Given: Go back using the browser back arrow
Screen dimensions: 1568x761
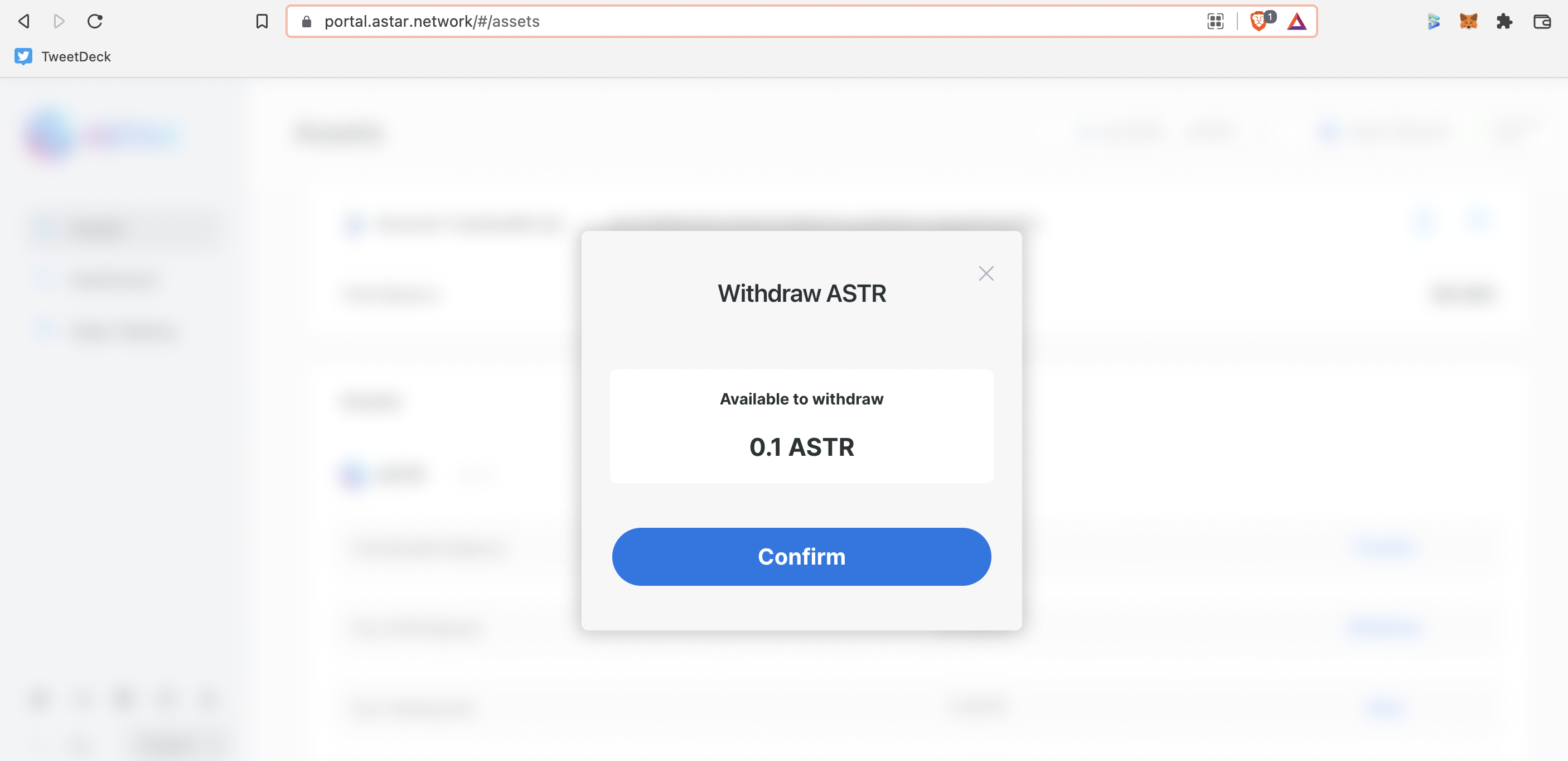Looking at the screenshot, I should [24, 22].
